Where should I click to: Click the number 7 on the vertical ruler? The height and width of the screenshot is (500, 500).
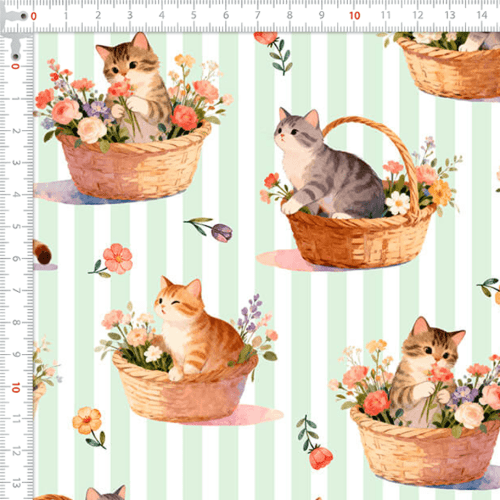pos(16,291)
